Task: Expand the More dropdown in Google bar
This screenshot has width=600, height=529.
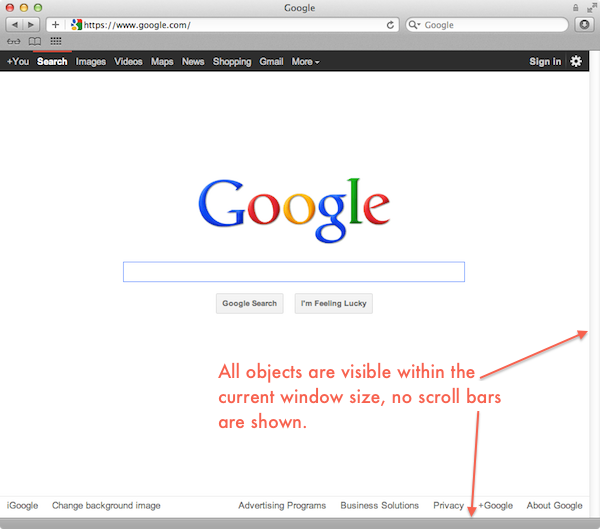Action: [x=305, y=62]
